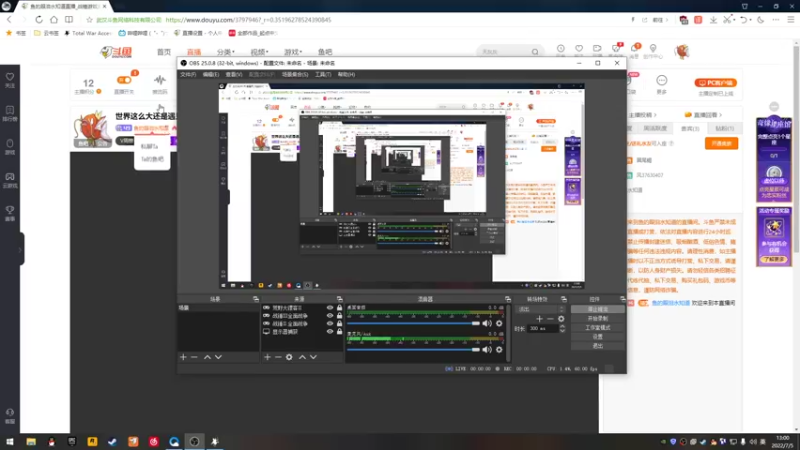Click 设置 settings button in OBS controls
This screenshot has width=800, height=450.
coord(597,337)
